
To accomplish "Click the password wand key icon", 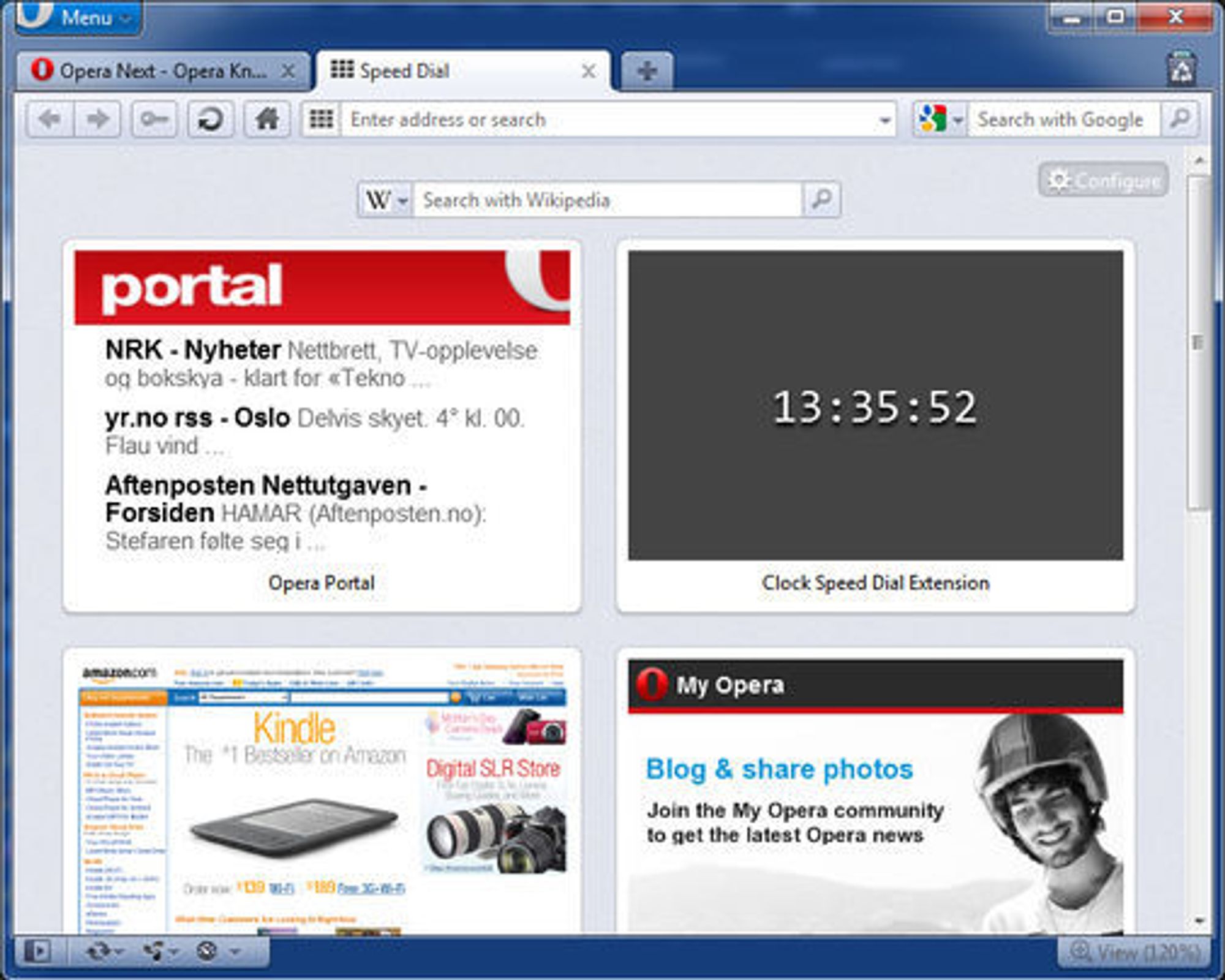I will (x=154, y=119).
